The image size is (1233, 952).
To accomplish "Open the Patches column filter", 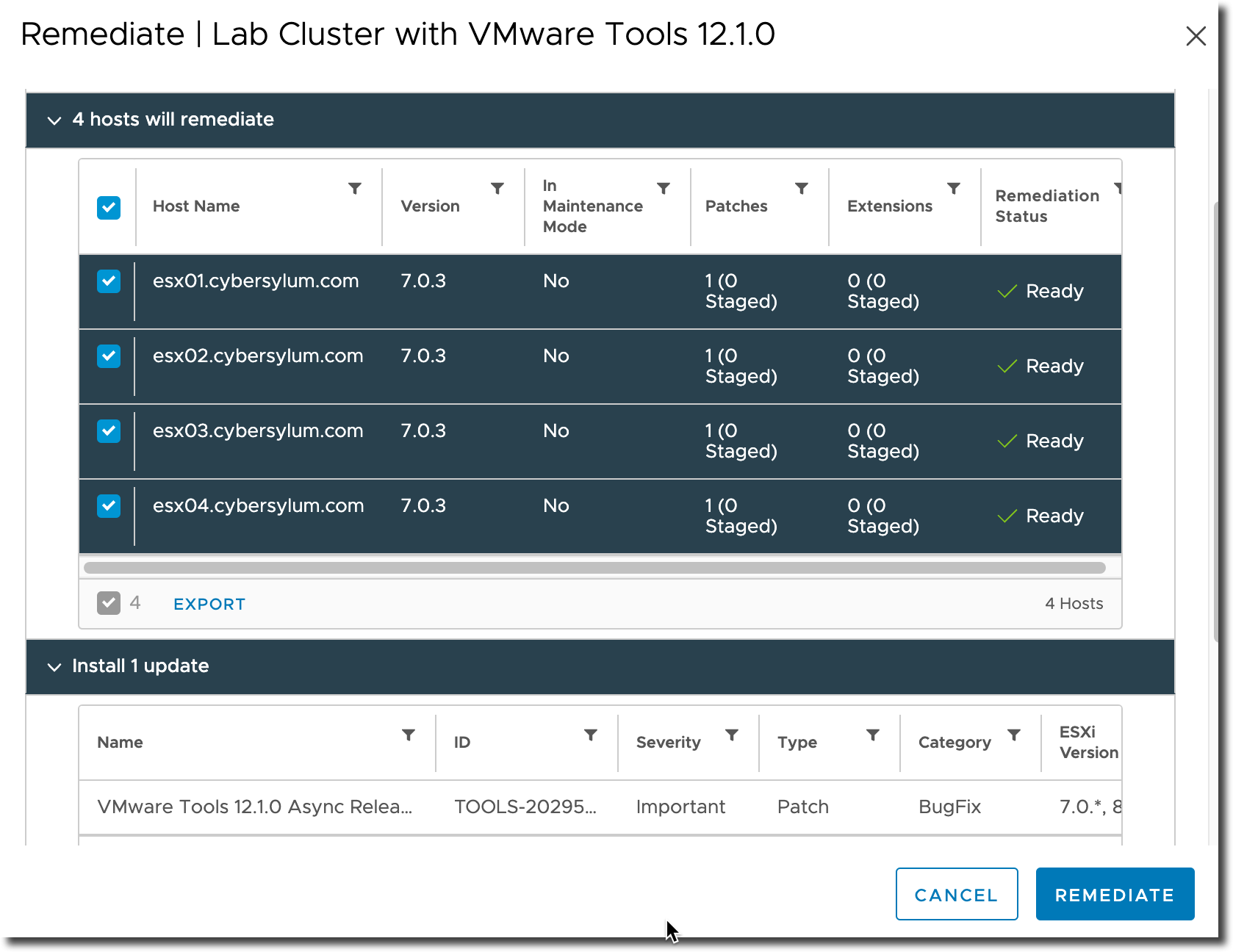I will [802, 189].
